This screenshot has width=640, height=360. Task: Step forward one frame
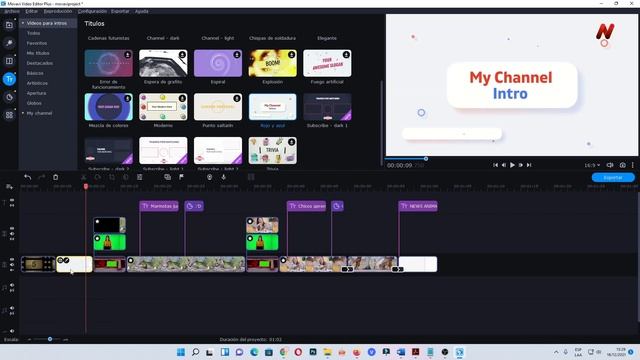[521, 165]
